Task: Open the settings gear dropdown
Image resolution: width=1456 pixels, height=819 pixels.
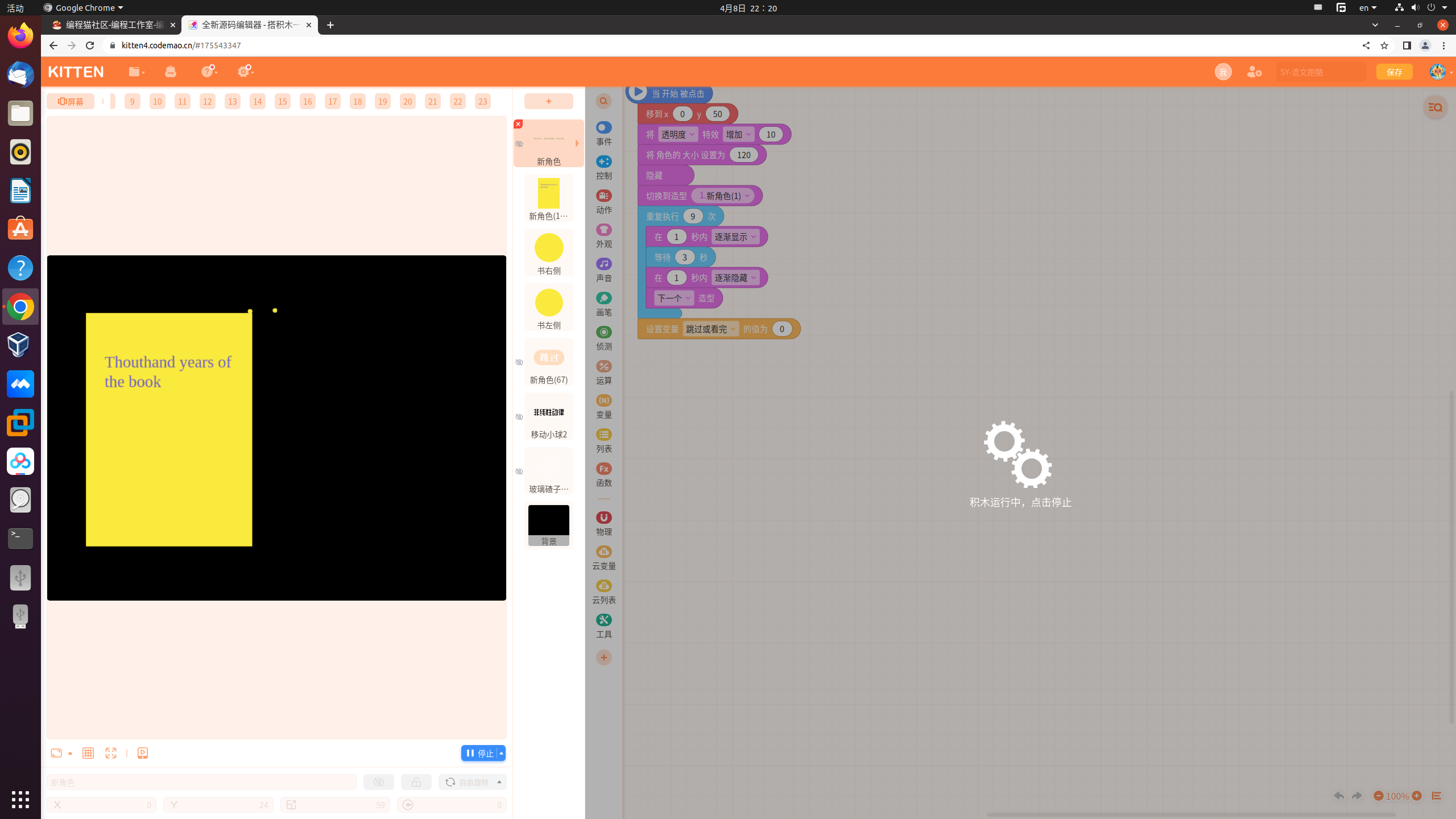Action: coord(246,71)
